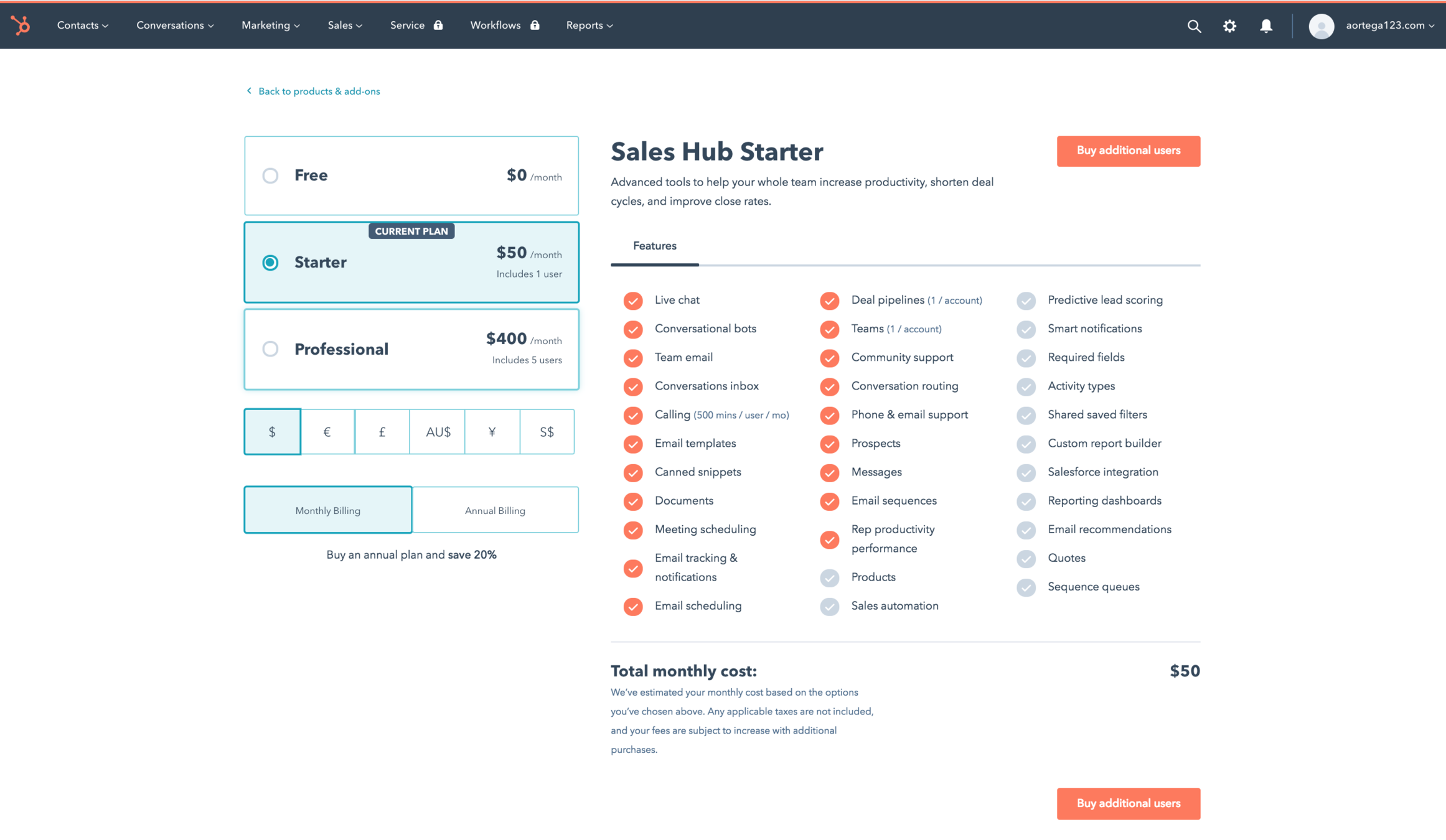Screen dimensions: 1446x840
Task: Expand the Marketing dropdown menu
Action: [x=270, y=26]
